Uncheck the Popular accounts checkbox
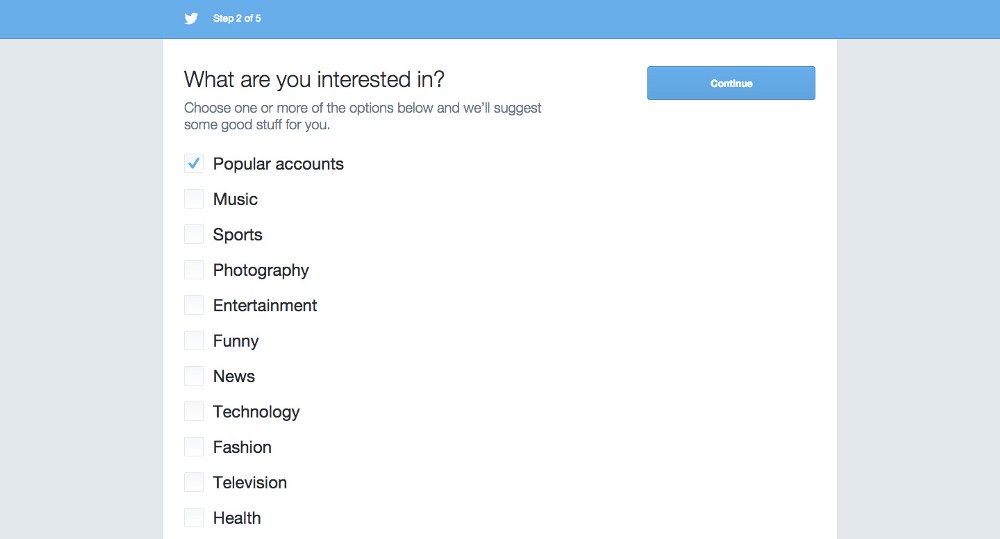This screenshot has width=1000, height=539. 194,163
